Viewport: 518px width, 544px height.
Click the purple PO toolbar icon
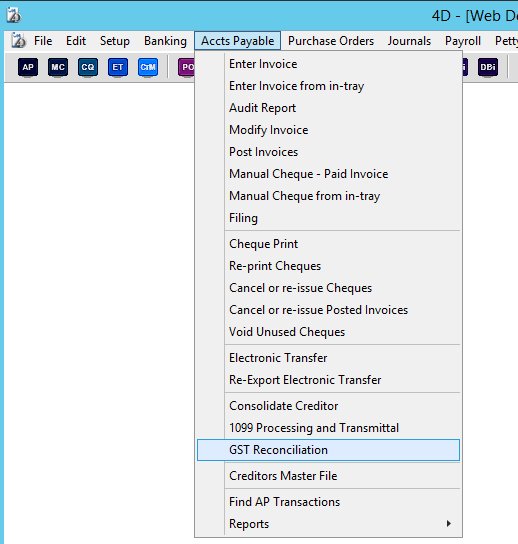click(186, 67)
